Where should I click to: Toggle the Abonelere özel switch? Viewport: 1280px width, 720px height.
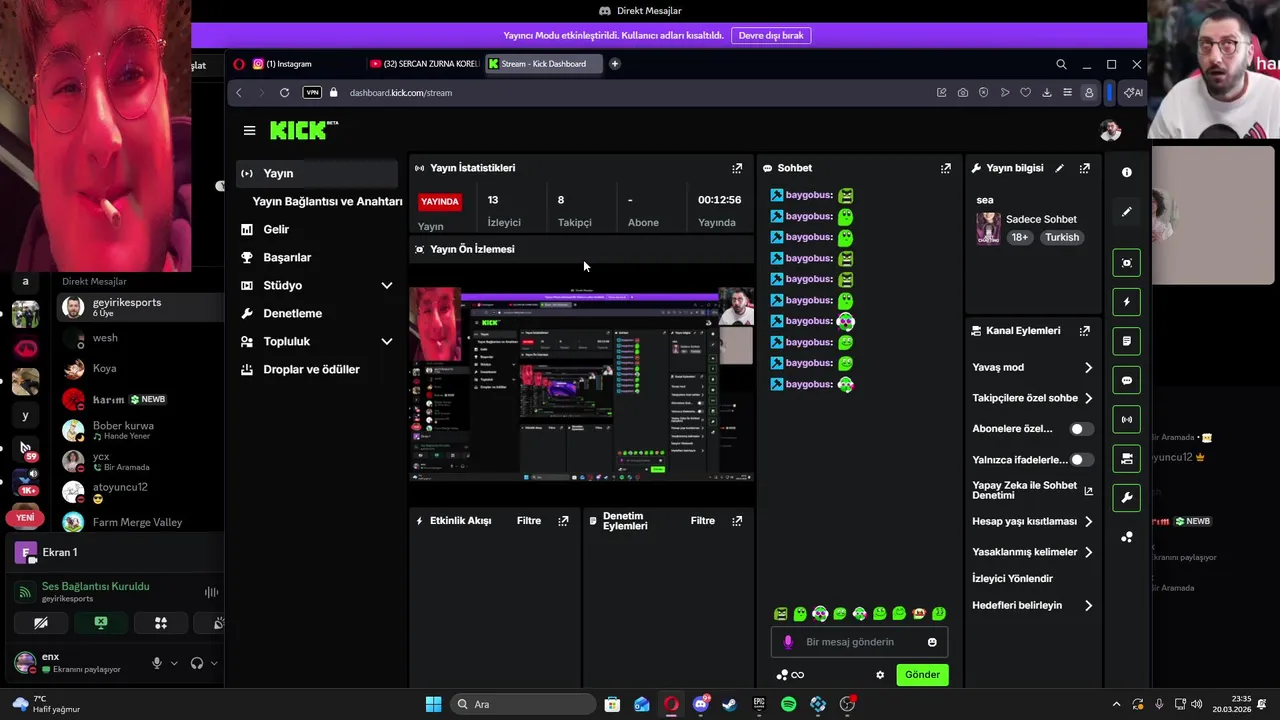click(1081, 429)
